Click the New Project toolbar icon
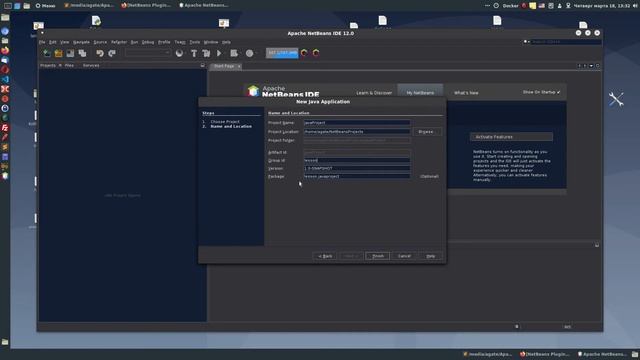The height and width of the screenshot is (360, 640). [x=58, y=53]
